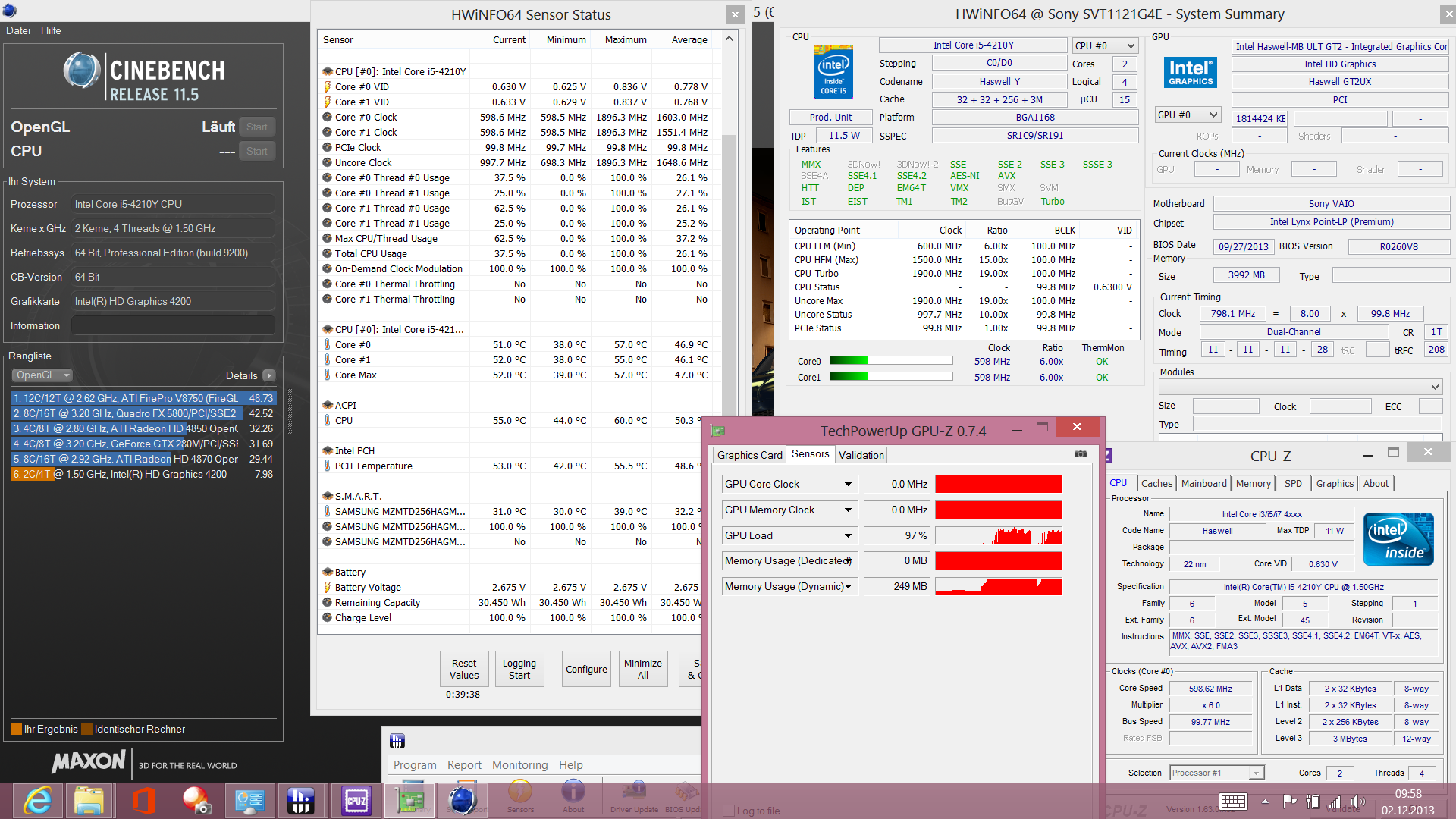The image size is (1456, 819).
Task: Click the Reset Values button
Action: coord(464,669)
